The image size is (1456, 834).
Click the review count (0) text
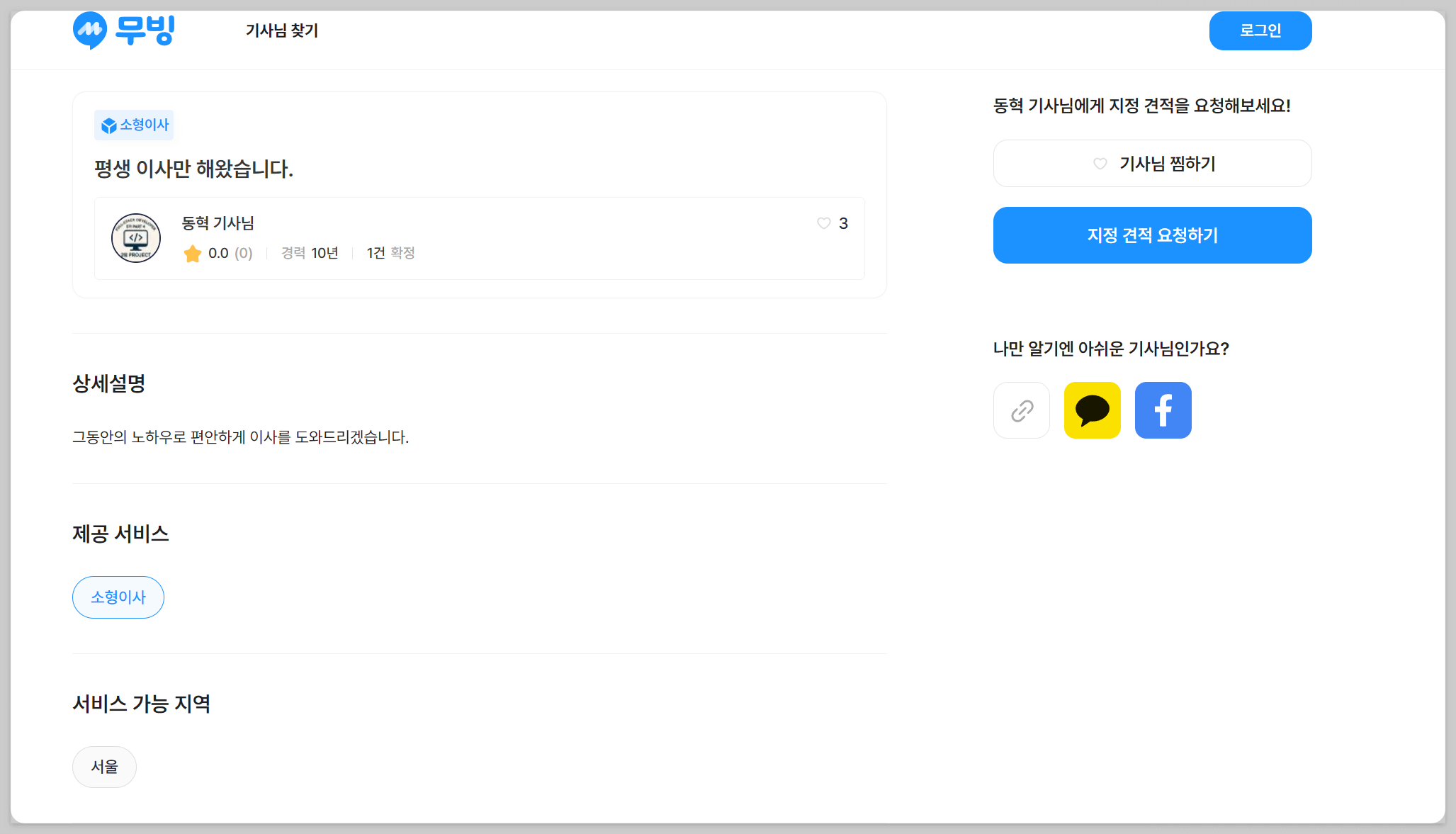pyautogui.click(x=244, y=253)
